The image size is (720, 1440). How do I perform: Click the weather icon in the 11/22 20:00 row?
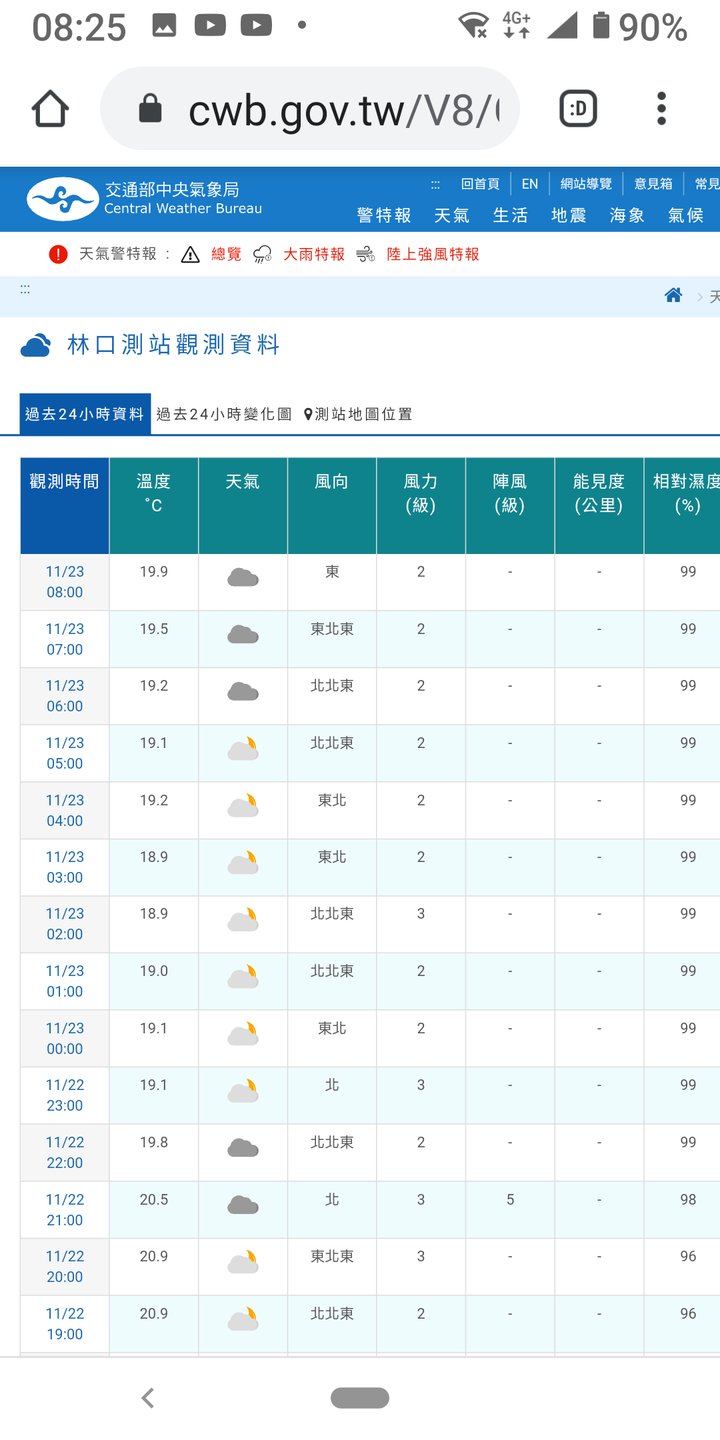[243, 1262]
